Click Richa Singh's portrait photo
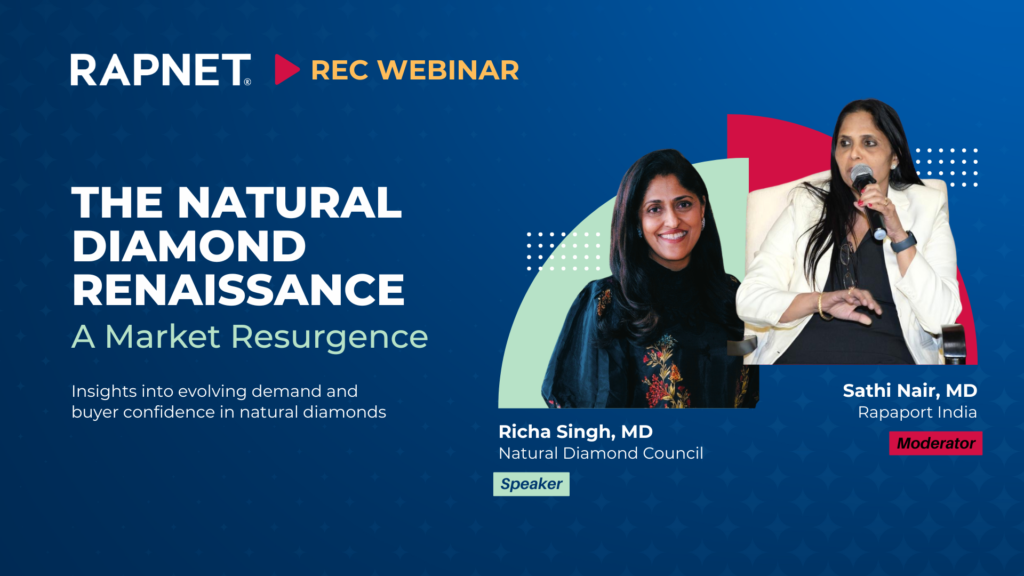The width and height of the screenshot is (1024, 576). [647, 281]
